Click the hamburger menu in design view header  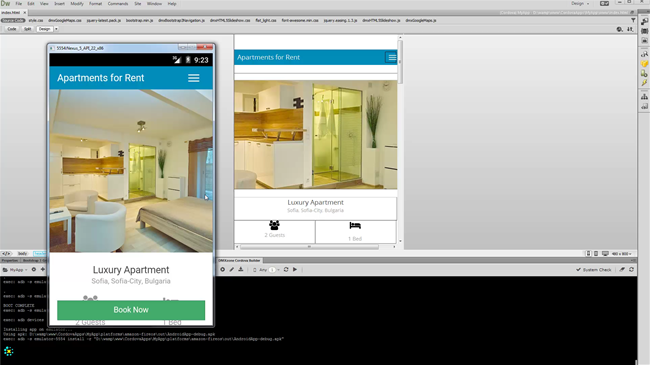point(391,58)
